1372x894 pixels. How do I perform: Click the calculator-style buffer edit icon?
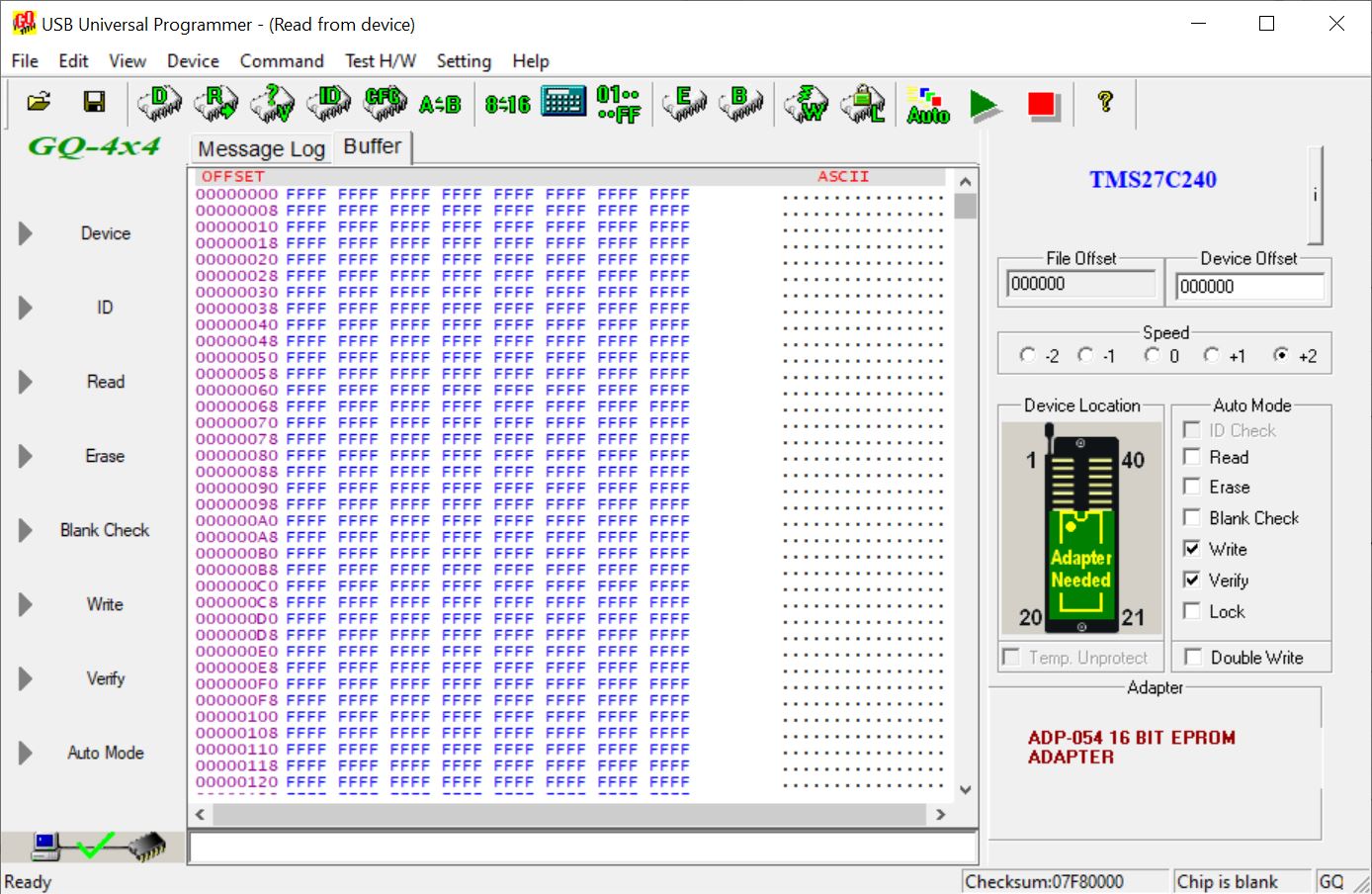point(563,101)
